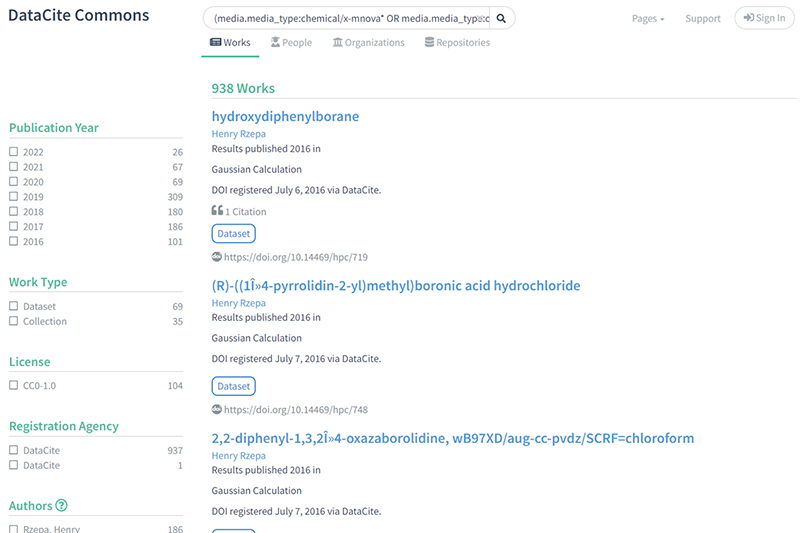
Task: Enable the Dataset work type filter
Action: point(14,307)
